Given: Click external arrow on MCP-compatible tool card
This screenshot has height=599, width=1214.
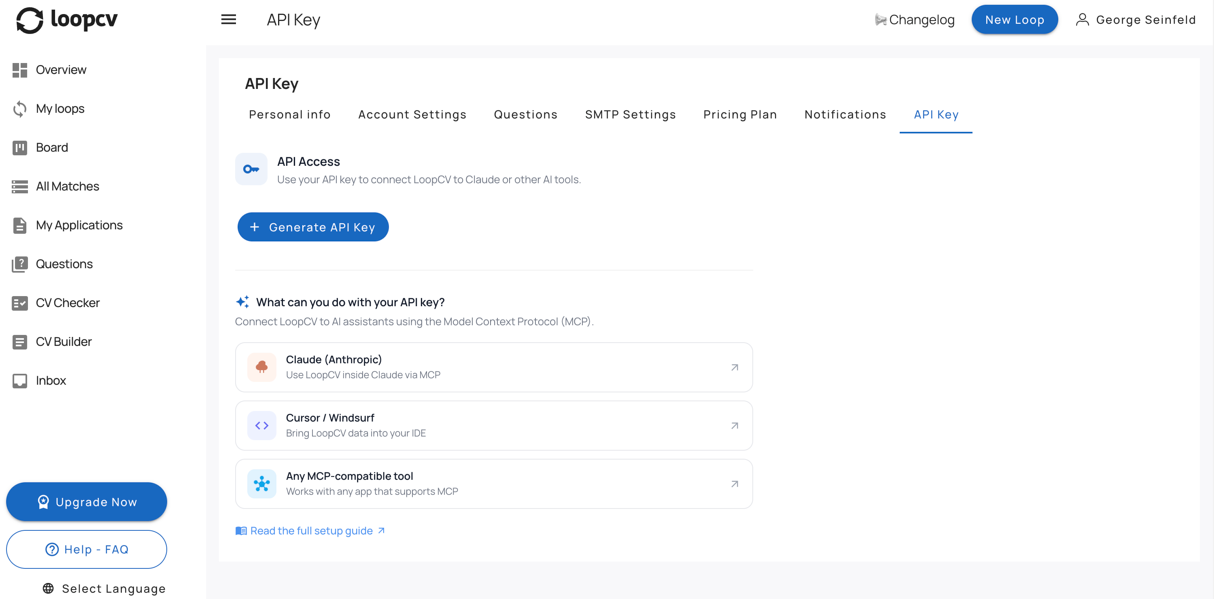Looking at the screenshot, I should [x=734, y=484].
